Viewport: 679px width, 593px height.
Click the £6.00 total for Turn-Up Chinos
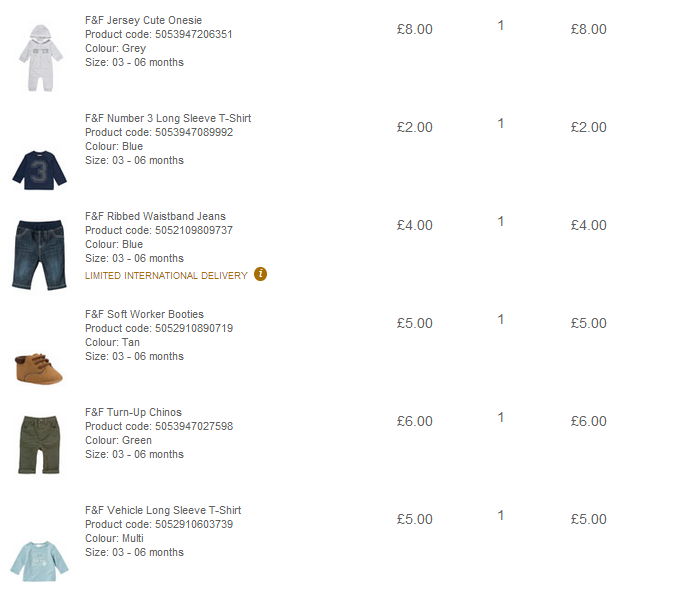(x=588, y=421)
